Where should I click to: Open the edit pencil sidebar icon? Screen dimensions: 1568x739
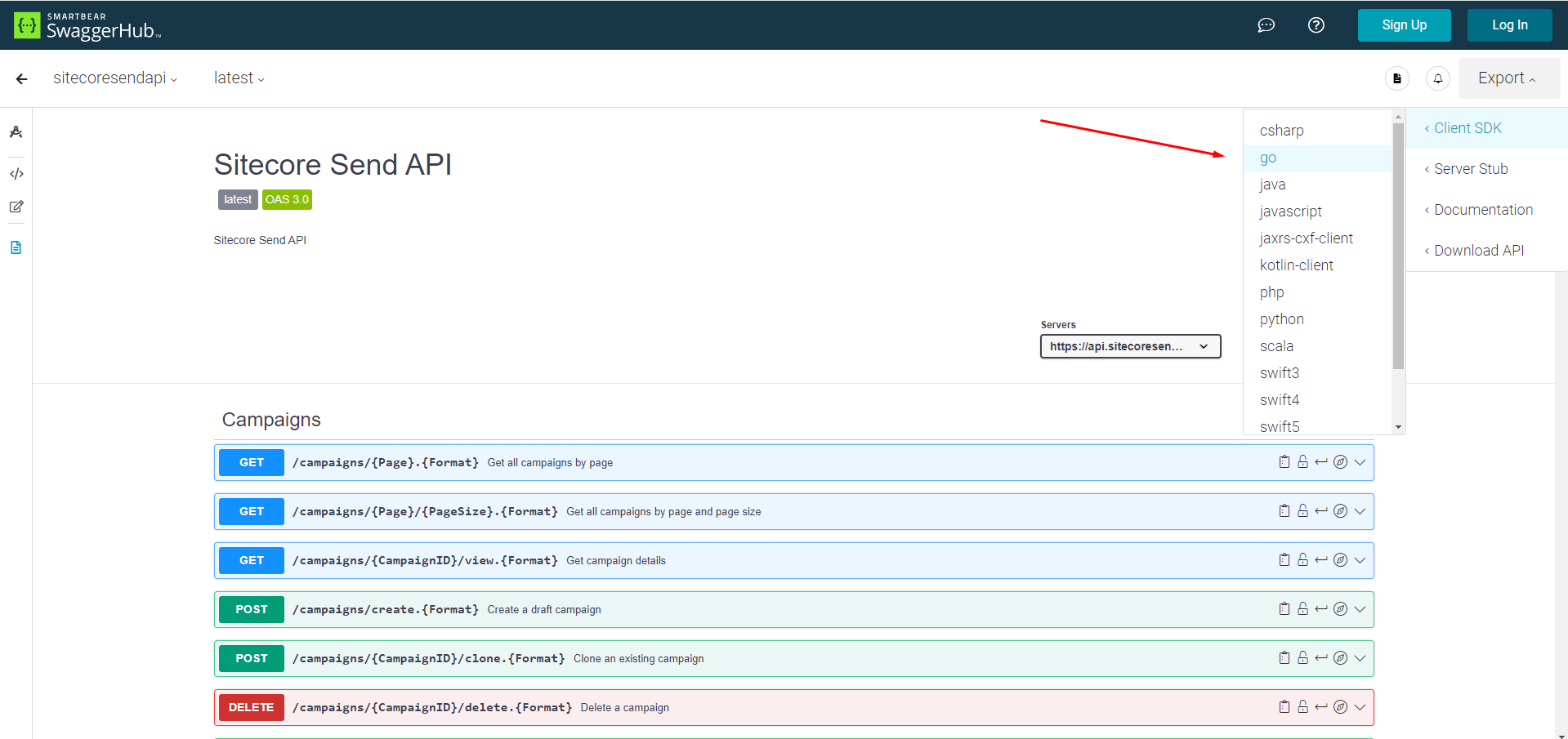16,207
